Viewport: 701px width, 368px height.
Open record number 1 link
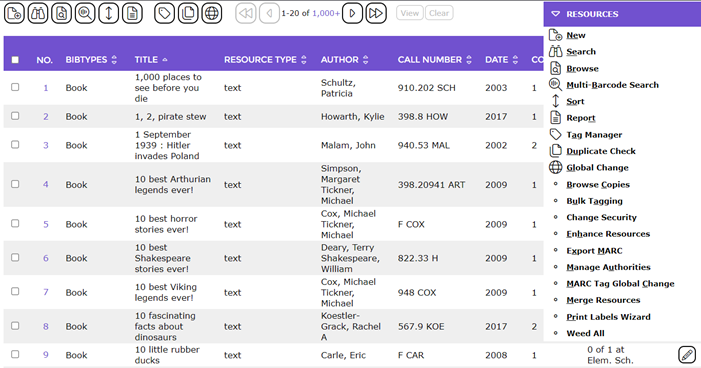pos(46,88)
